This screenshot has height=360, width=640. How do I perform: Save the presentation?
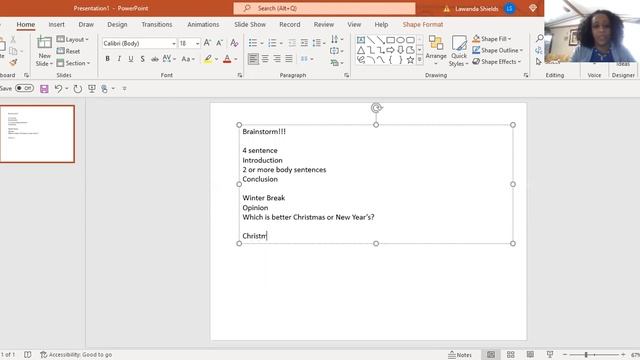(44, 89)
